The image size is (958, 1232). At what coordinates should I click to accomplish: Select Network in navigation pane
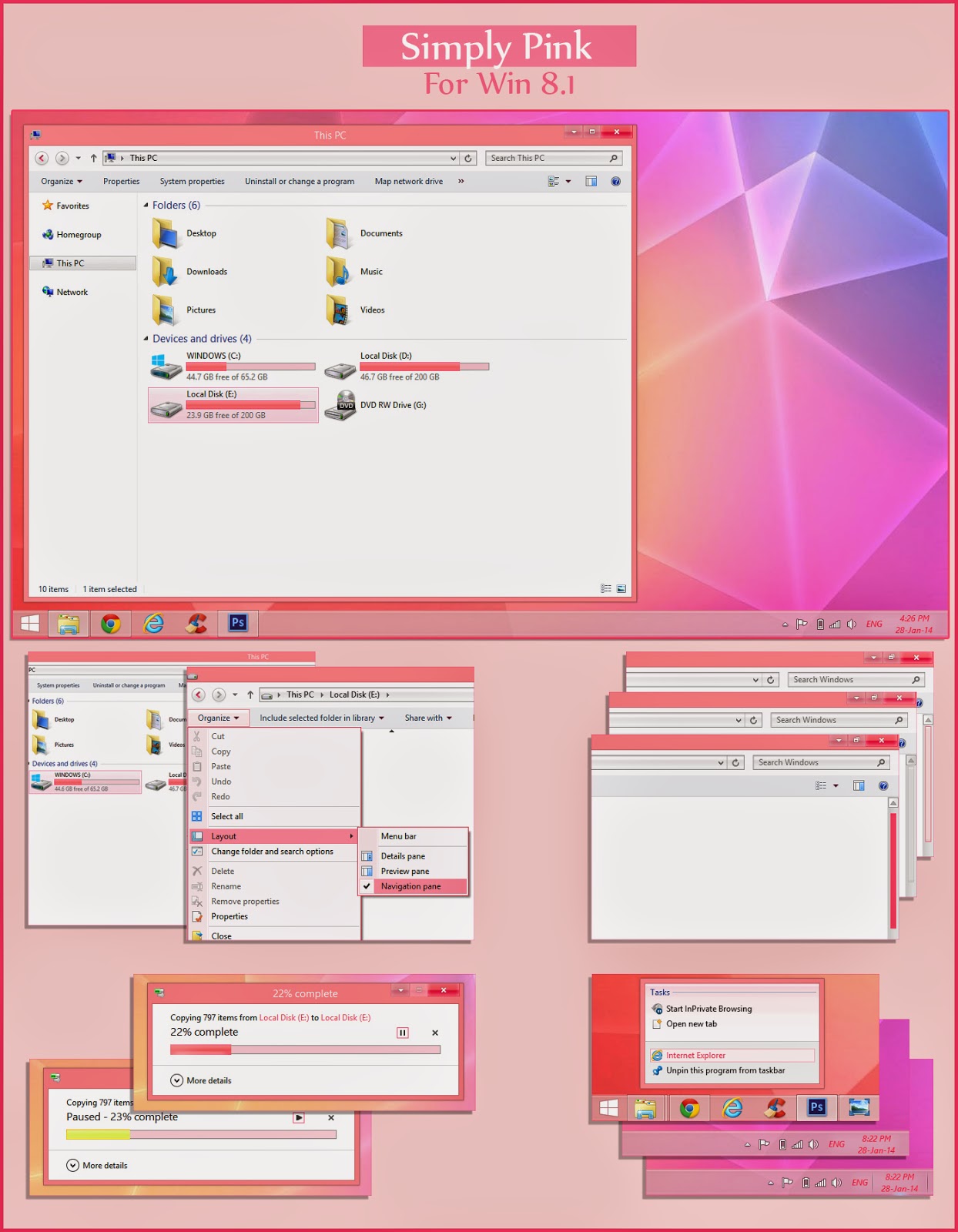(65, 292)
